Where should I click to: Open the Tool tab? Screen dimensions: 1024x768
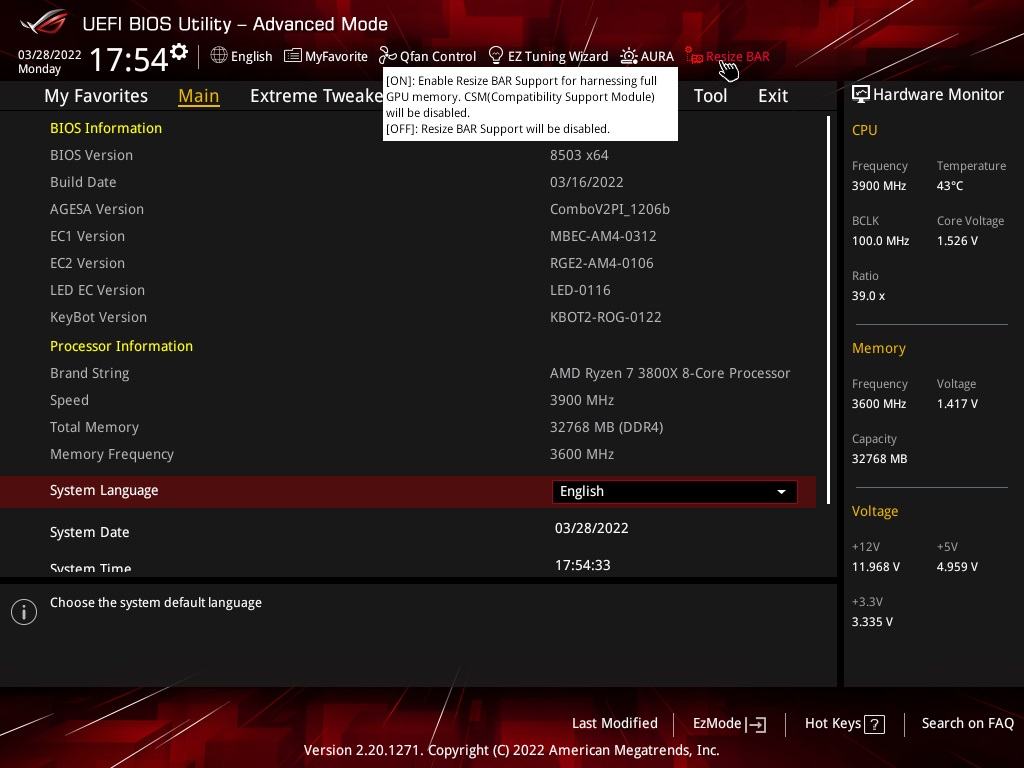point(710,96)
